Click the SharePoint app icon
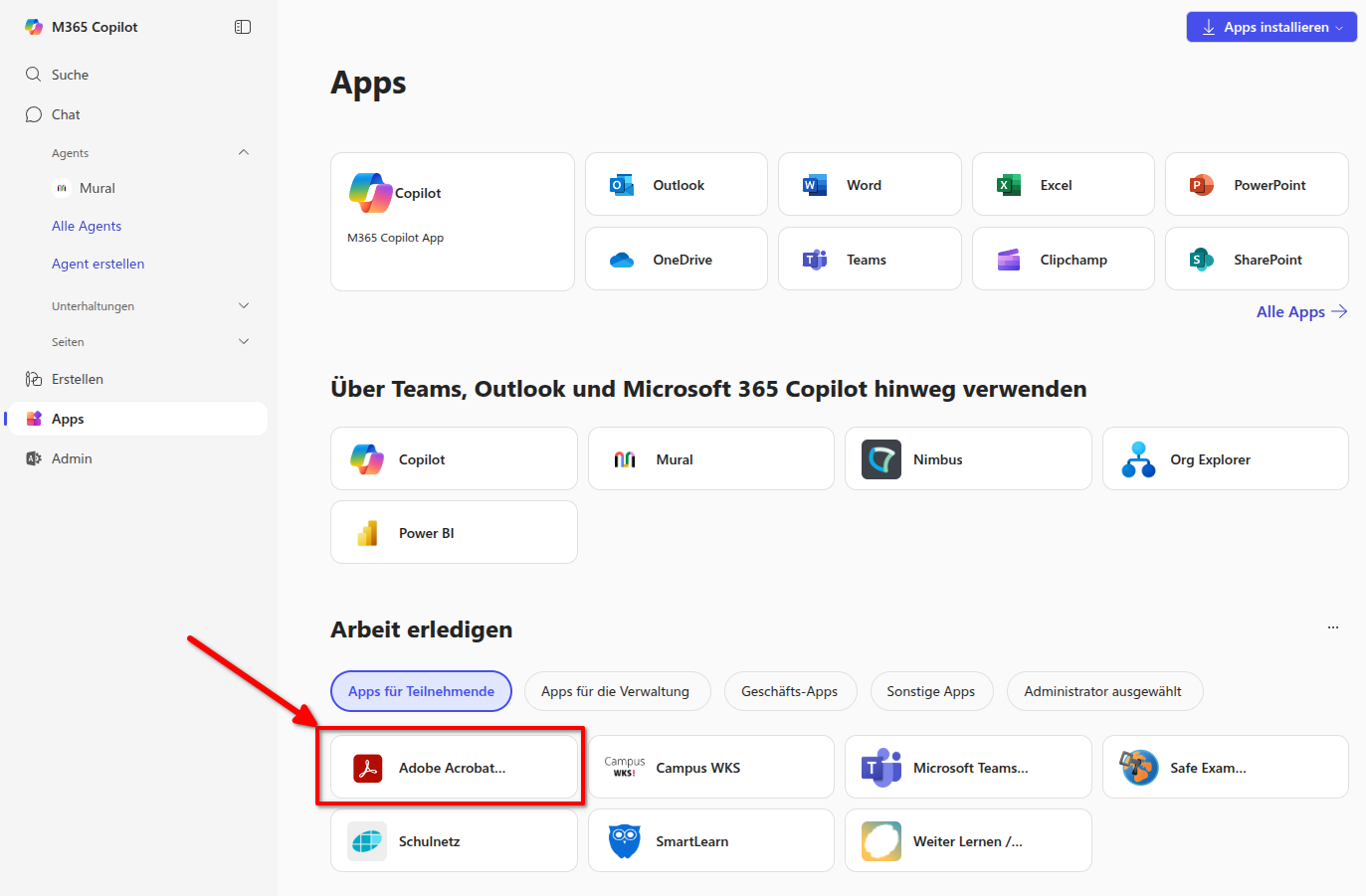This screenshot has width=1366, height=896. pyautogui.click(x=1202, y=260)
